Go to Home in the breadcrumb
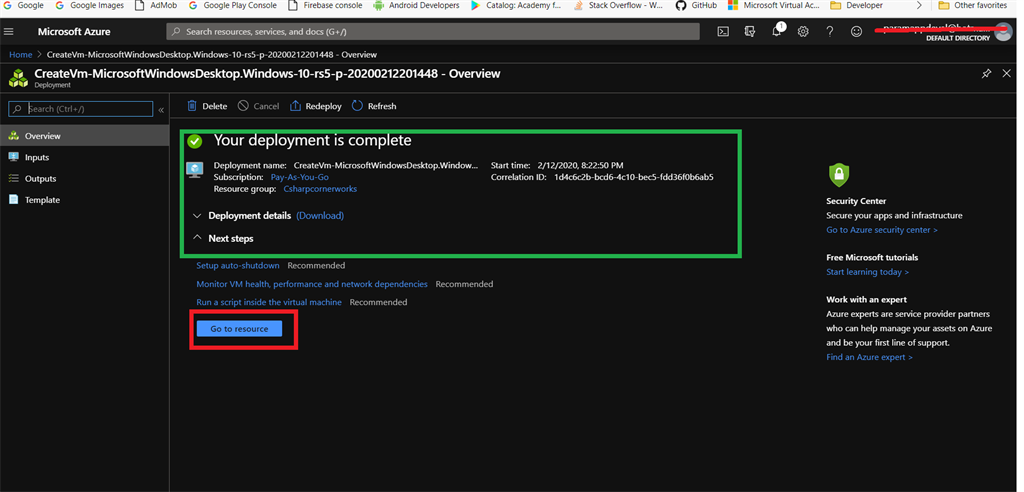The height and width of the screenshot is (492, 1024). [x=20, y=55]
